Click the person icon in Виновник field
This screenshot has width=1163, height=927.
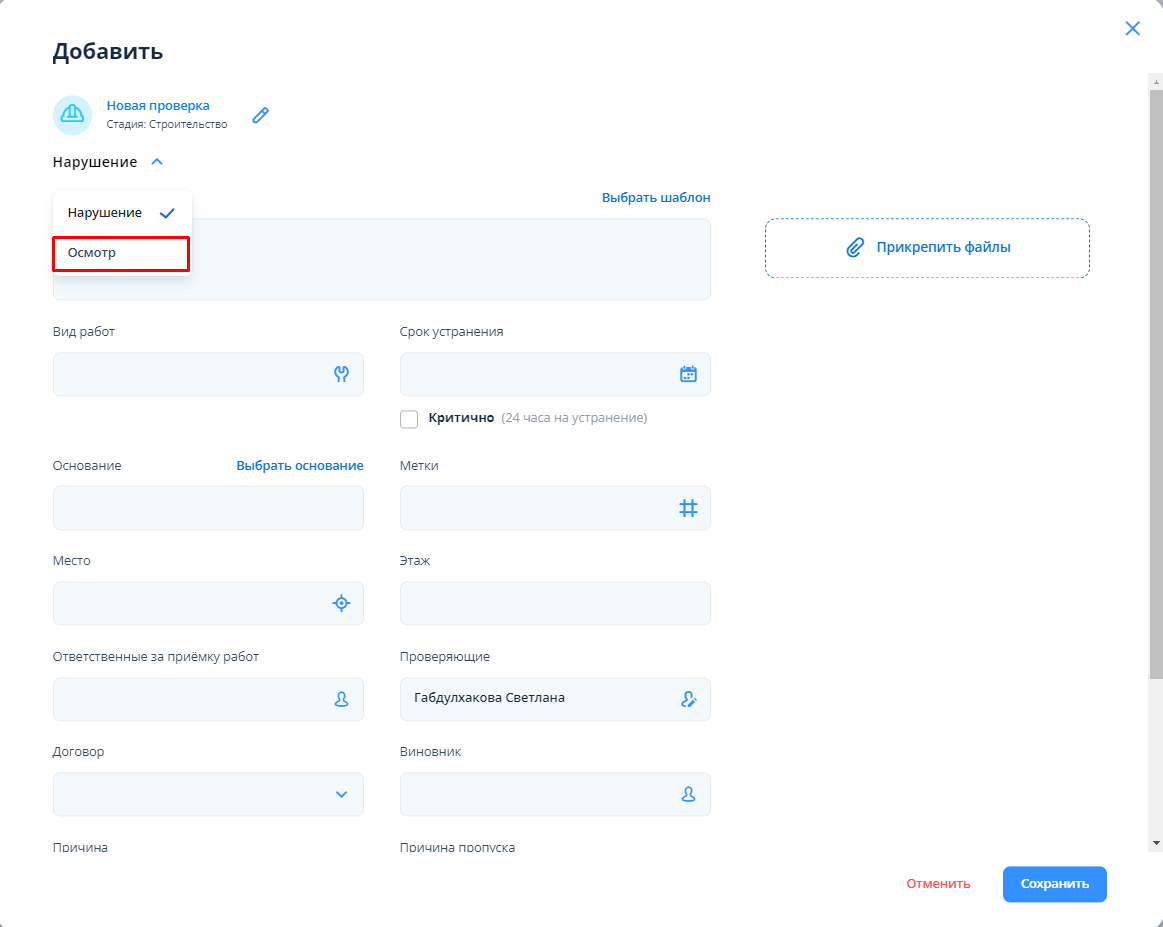coord(688,794)
